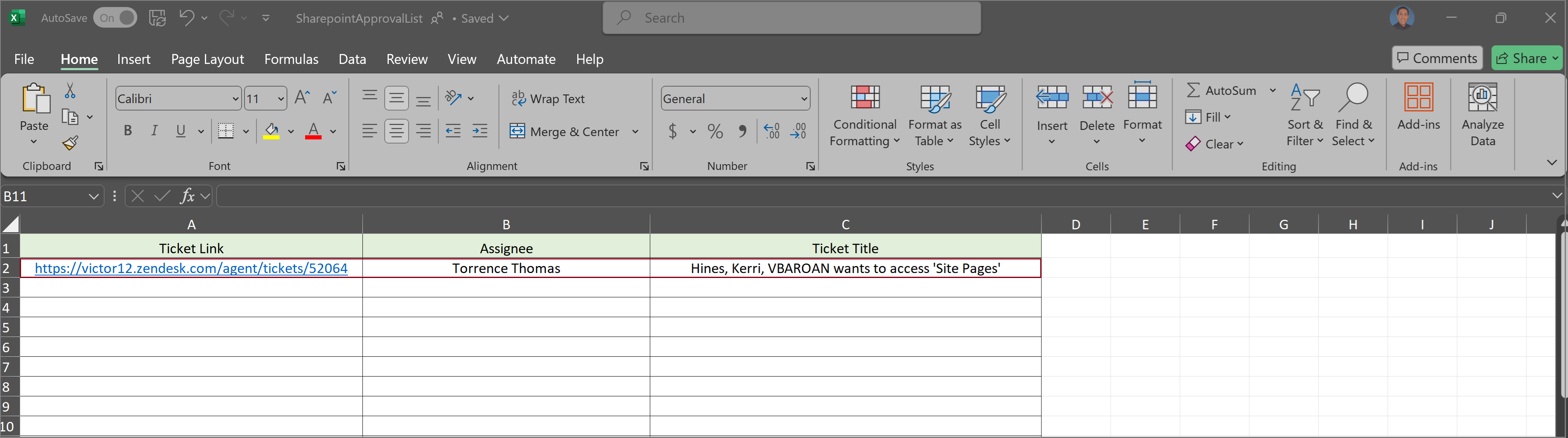Switch to the Formulas tab

(291, 59)
